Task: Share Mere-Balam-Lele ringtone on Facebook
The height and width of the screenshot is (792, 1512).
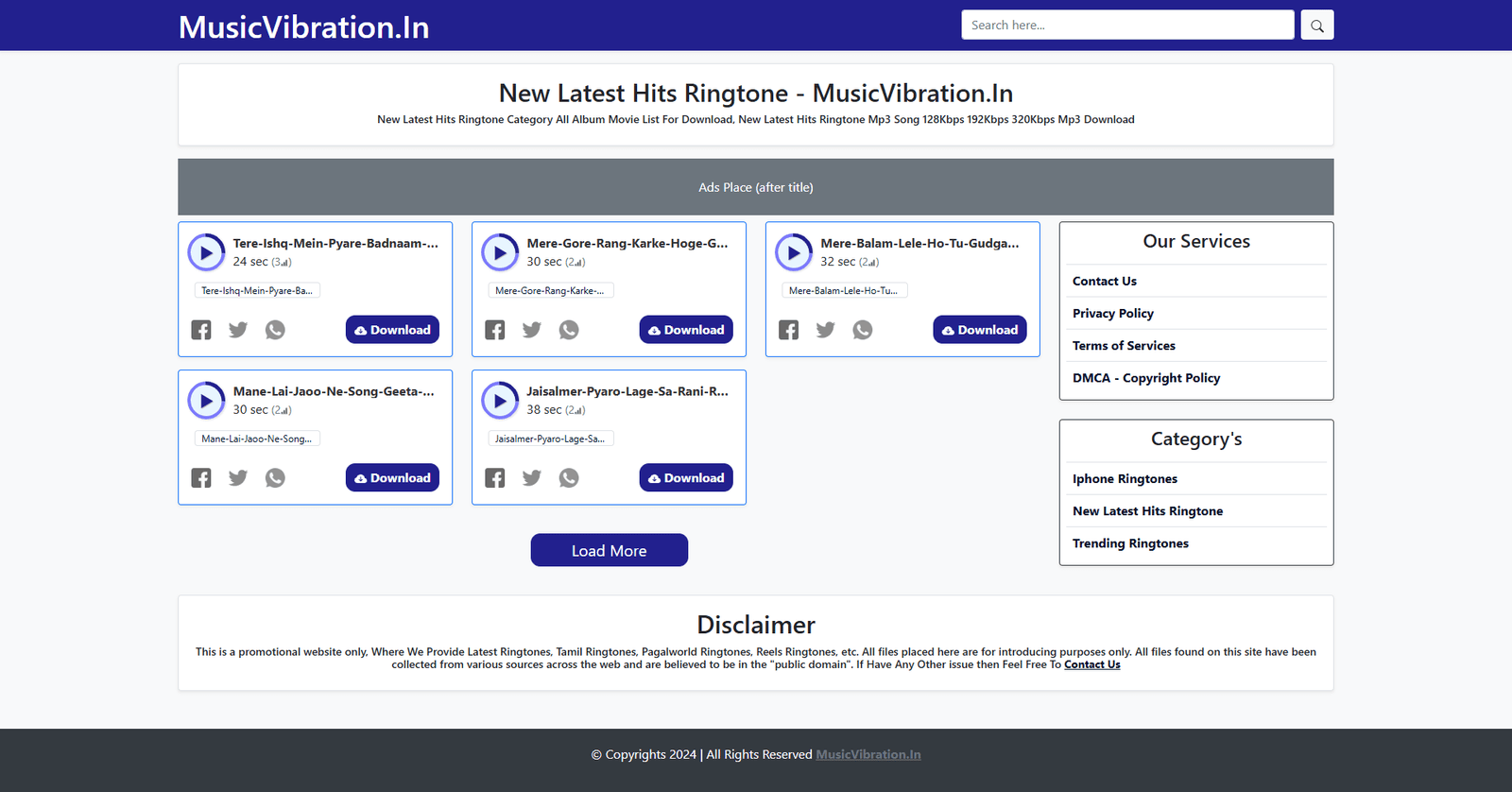Action: pyautogui.click(x=789, y=330)
